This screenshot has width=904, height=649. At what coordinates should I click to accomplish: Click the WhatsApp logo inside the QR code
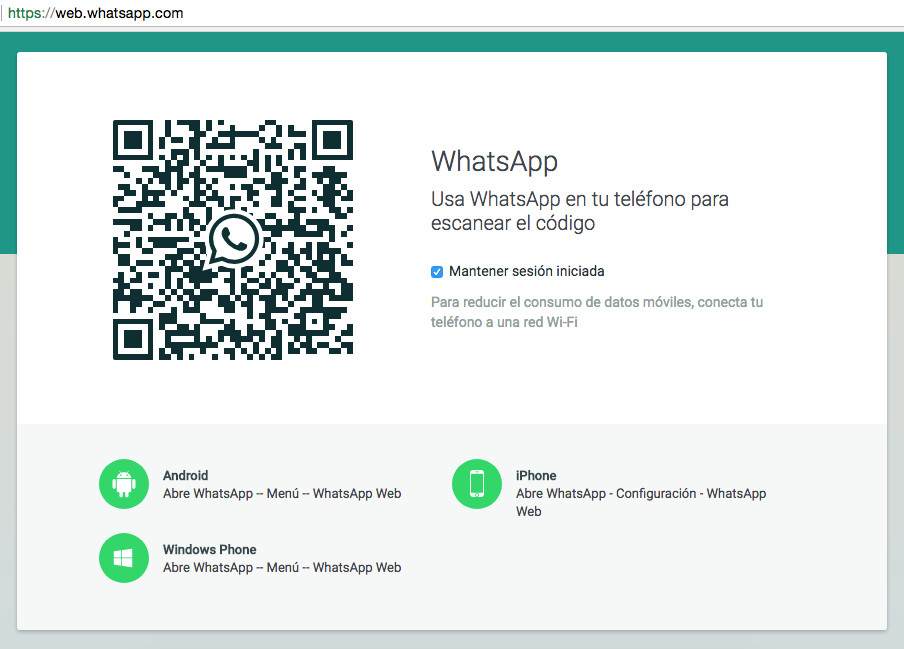point(233,239)
